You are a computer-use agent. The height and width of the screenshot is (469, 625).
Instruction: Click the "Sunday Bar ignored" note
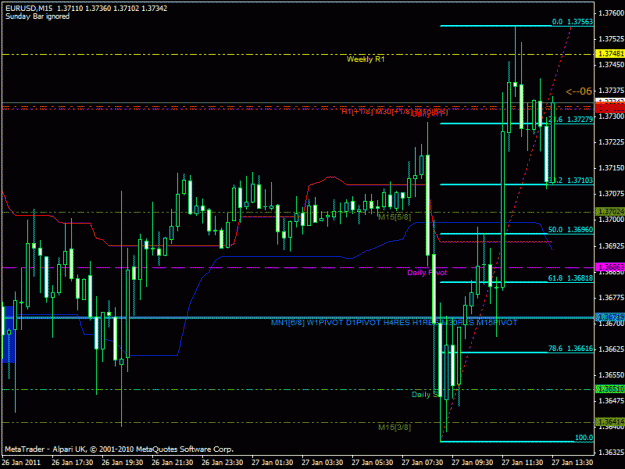point(37,16)
